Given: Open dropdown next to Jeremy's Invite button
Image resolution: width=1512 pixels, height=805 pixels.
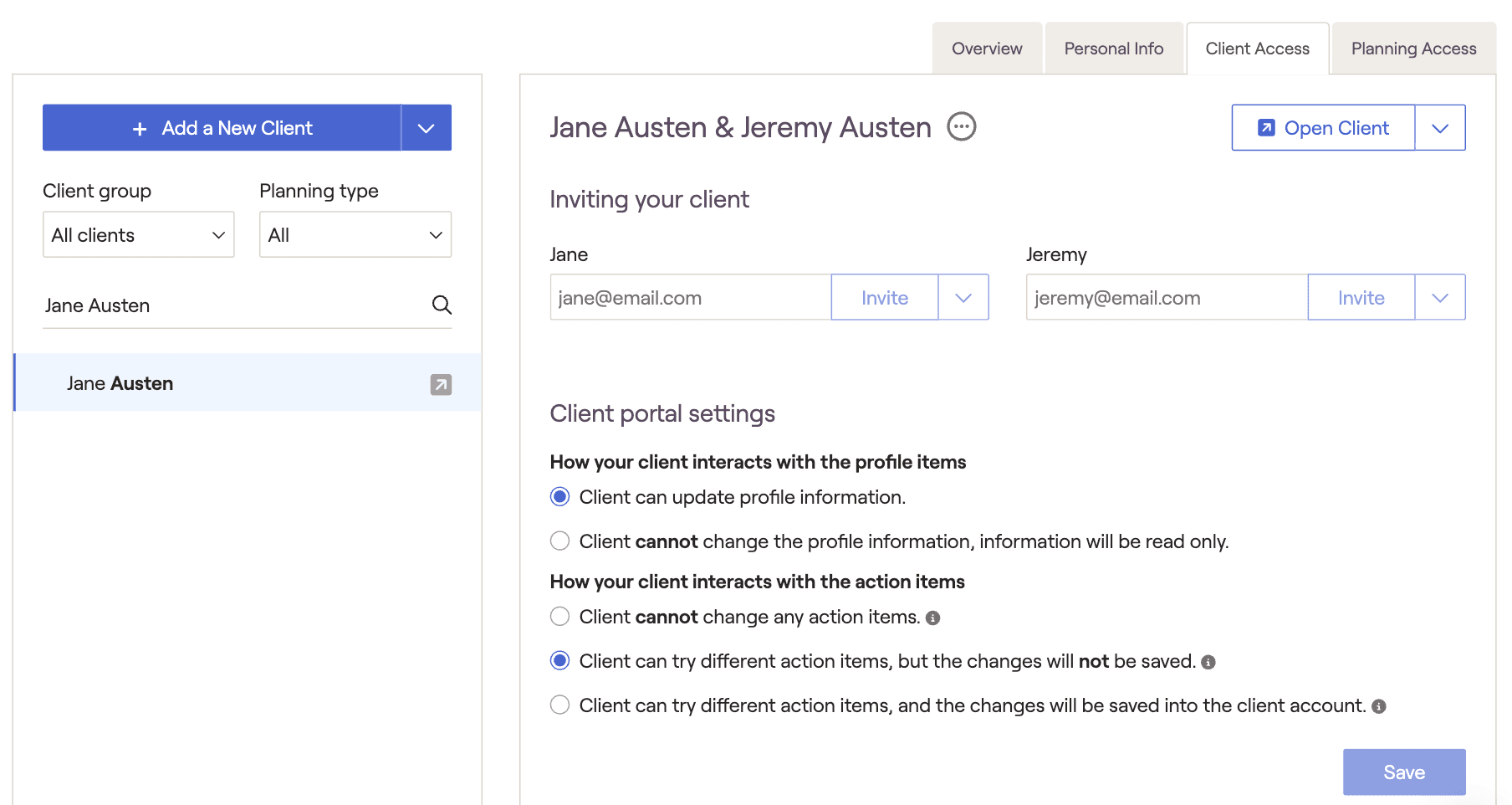Looking at the screenshot, I should tap(1439, 298).
